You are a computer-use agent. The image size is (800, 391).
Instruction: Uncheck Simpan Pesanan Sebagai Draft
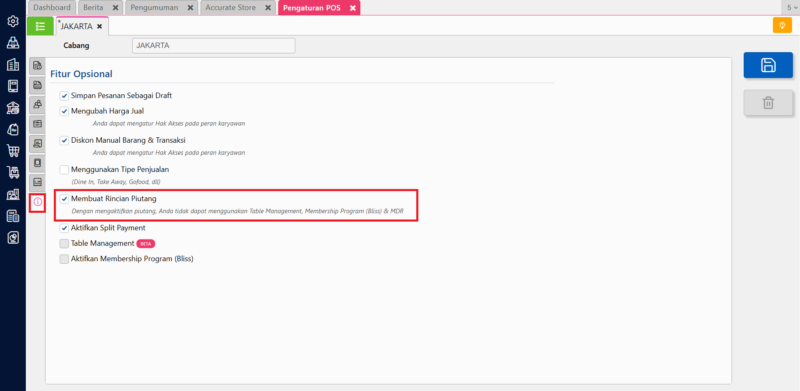(64, 95)
